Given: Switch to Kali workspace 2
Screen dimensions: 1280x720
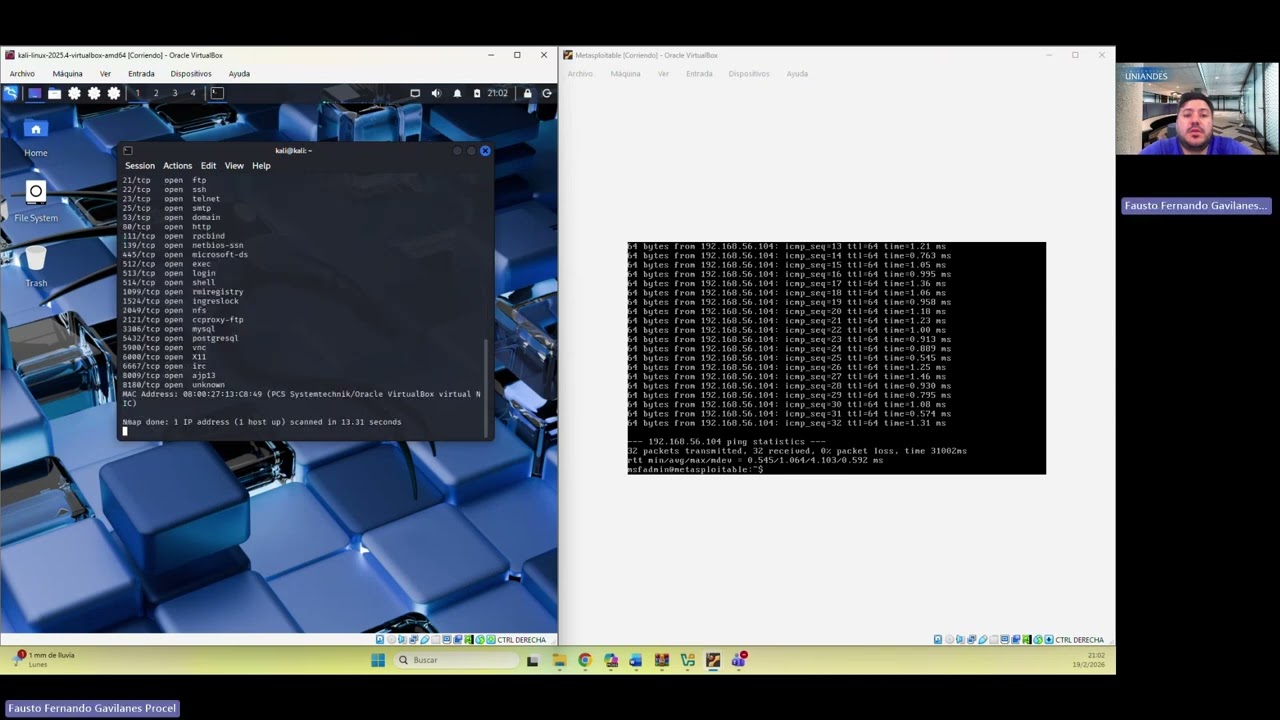Looking at the screenshot, I should [156, 93].
